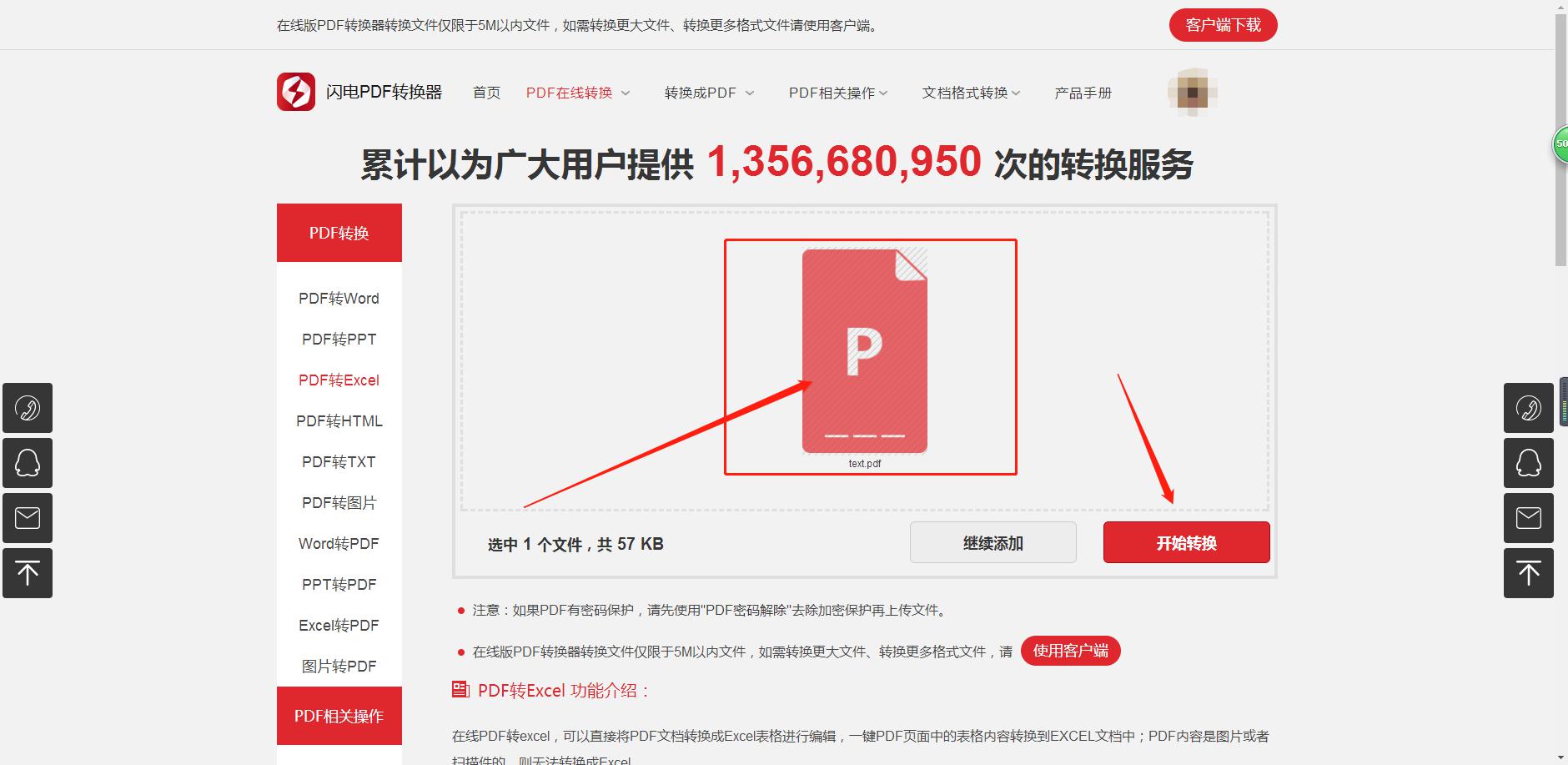Click the page vertical scrollbar thumb
Image resolution: width=1568 pixels, height=765 pixels.
pyautogui.click(x=1560, y=140)
